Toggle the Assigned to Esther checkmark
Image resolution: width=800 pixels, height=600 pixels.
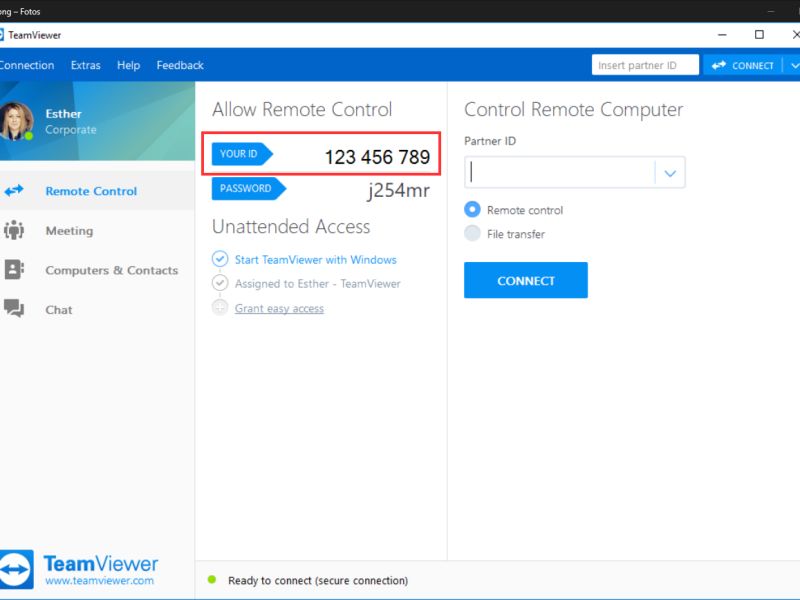pyautogui.click(x=221, y=283)
